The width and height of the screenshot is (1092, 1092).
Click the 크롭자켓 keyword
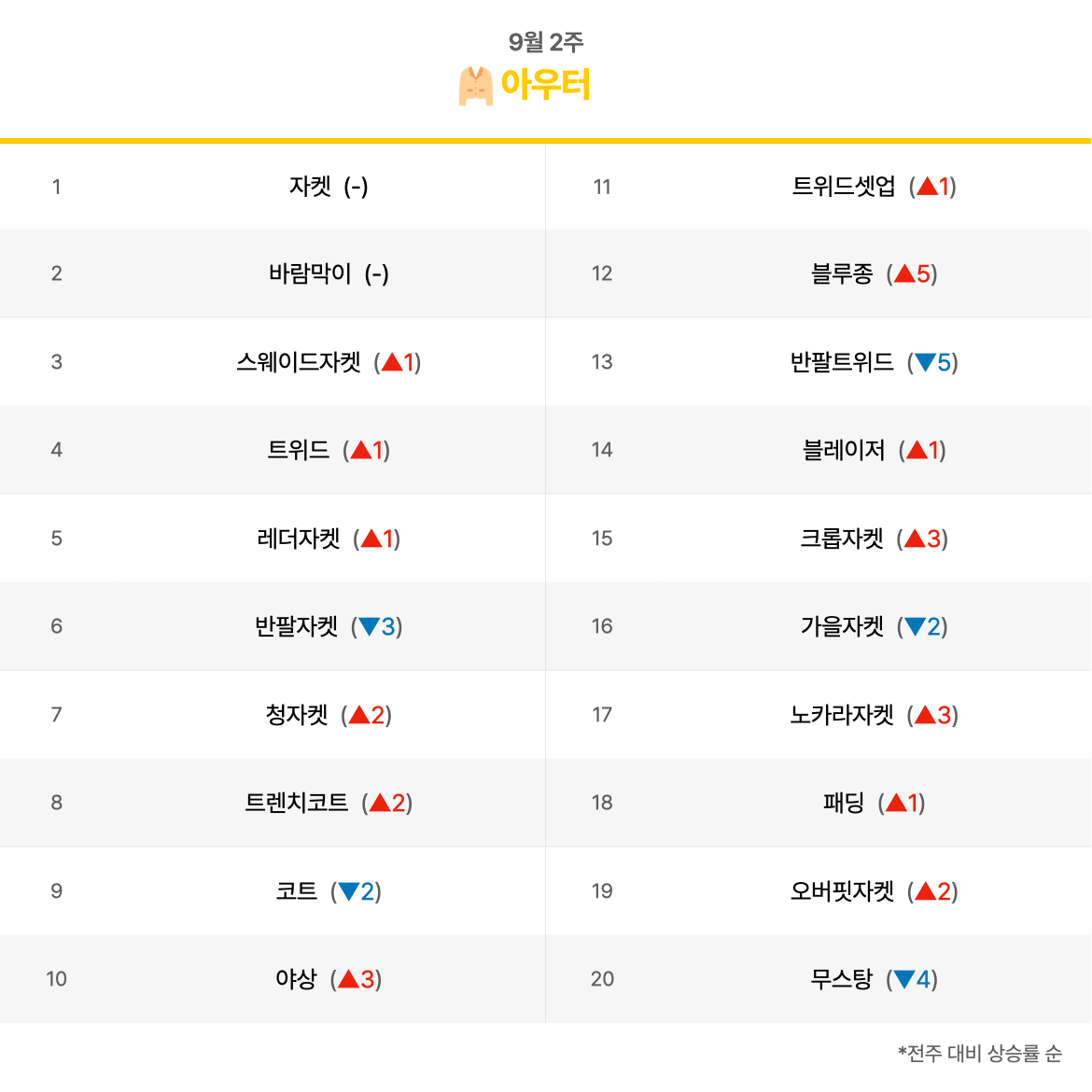click(x=842, y=539)
